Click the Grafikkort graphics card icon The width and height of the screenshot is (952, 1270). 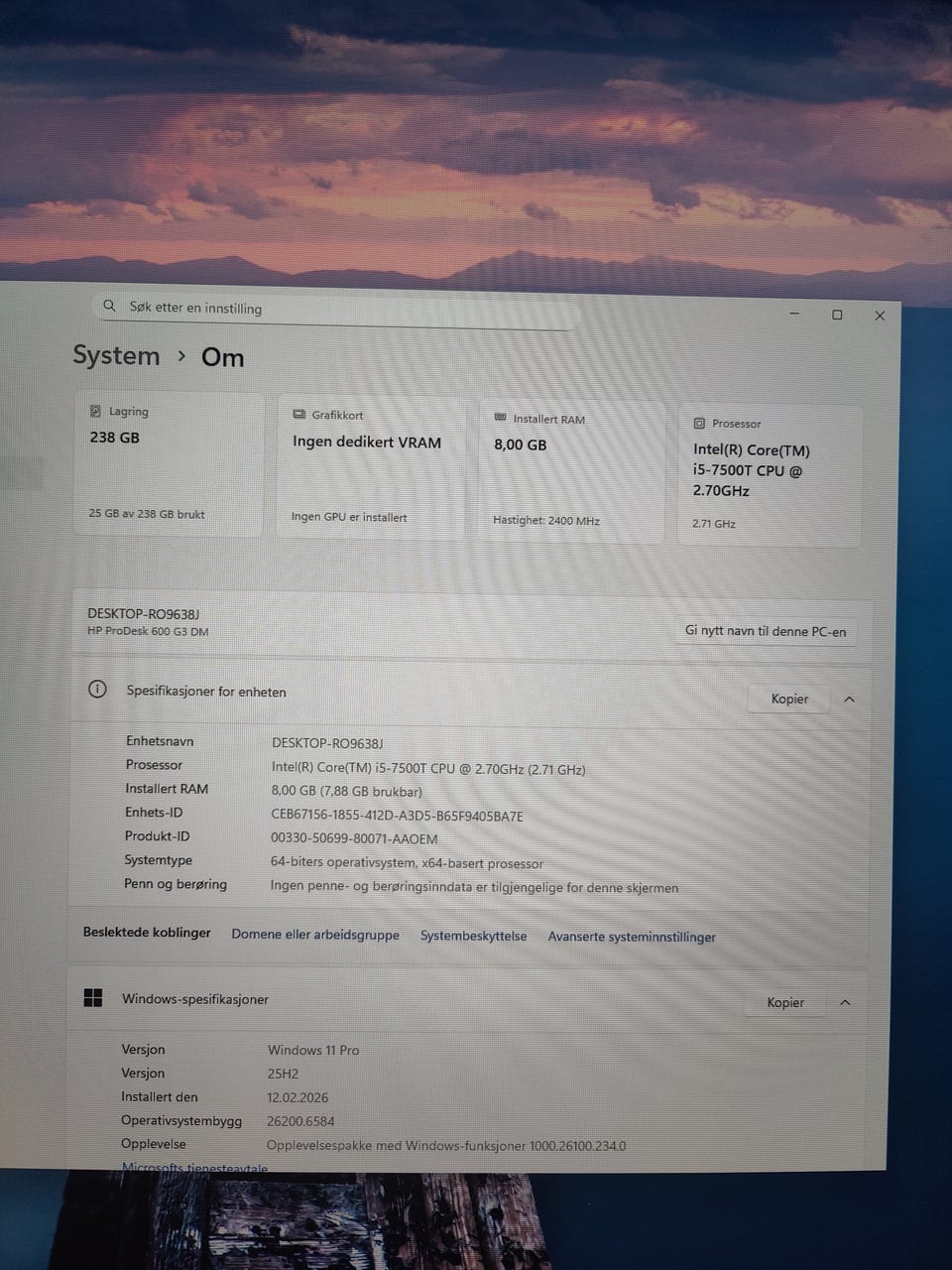coord(298,415)
